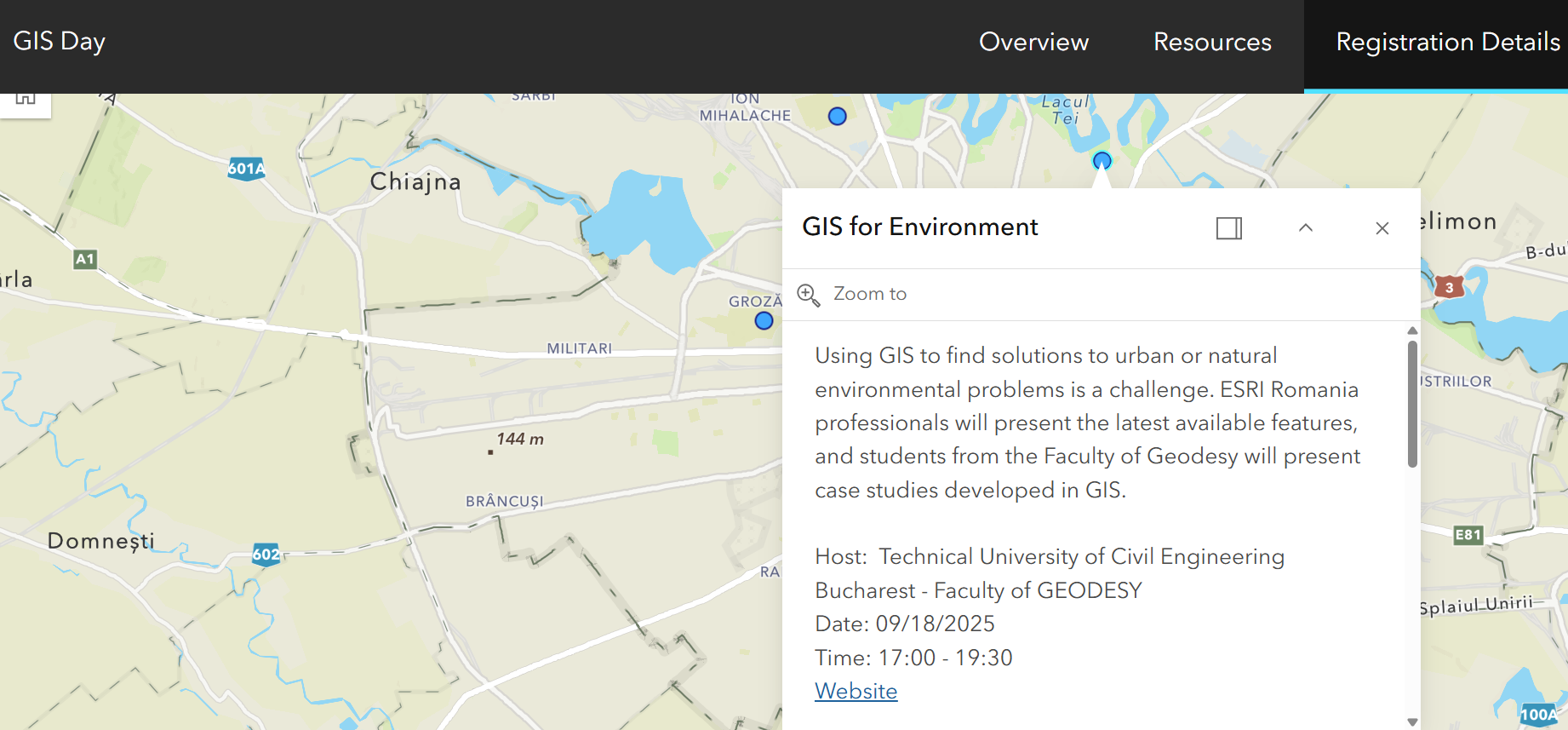The height and width of the screenshot is (730, 1568).
Task: Click the Chiajna town label on map
Action: point(415,181)
